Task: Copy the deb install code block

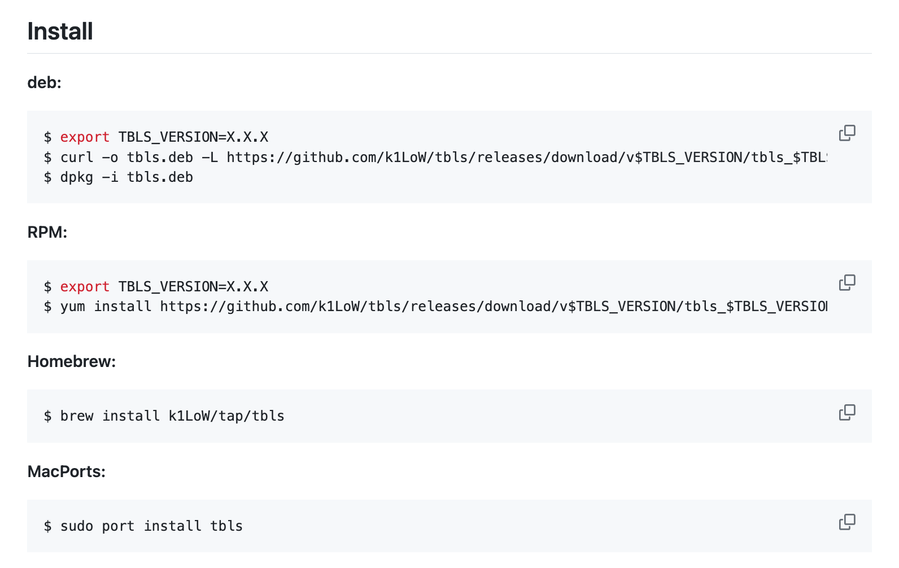Action: click(x=847, y=133)
